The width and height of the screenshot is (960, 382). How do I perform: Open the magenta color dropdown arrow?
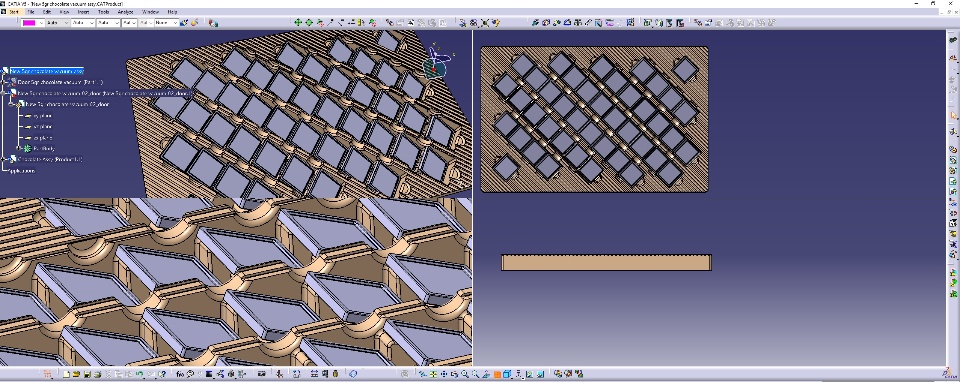tap(41, 23)
